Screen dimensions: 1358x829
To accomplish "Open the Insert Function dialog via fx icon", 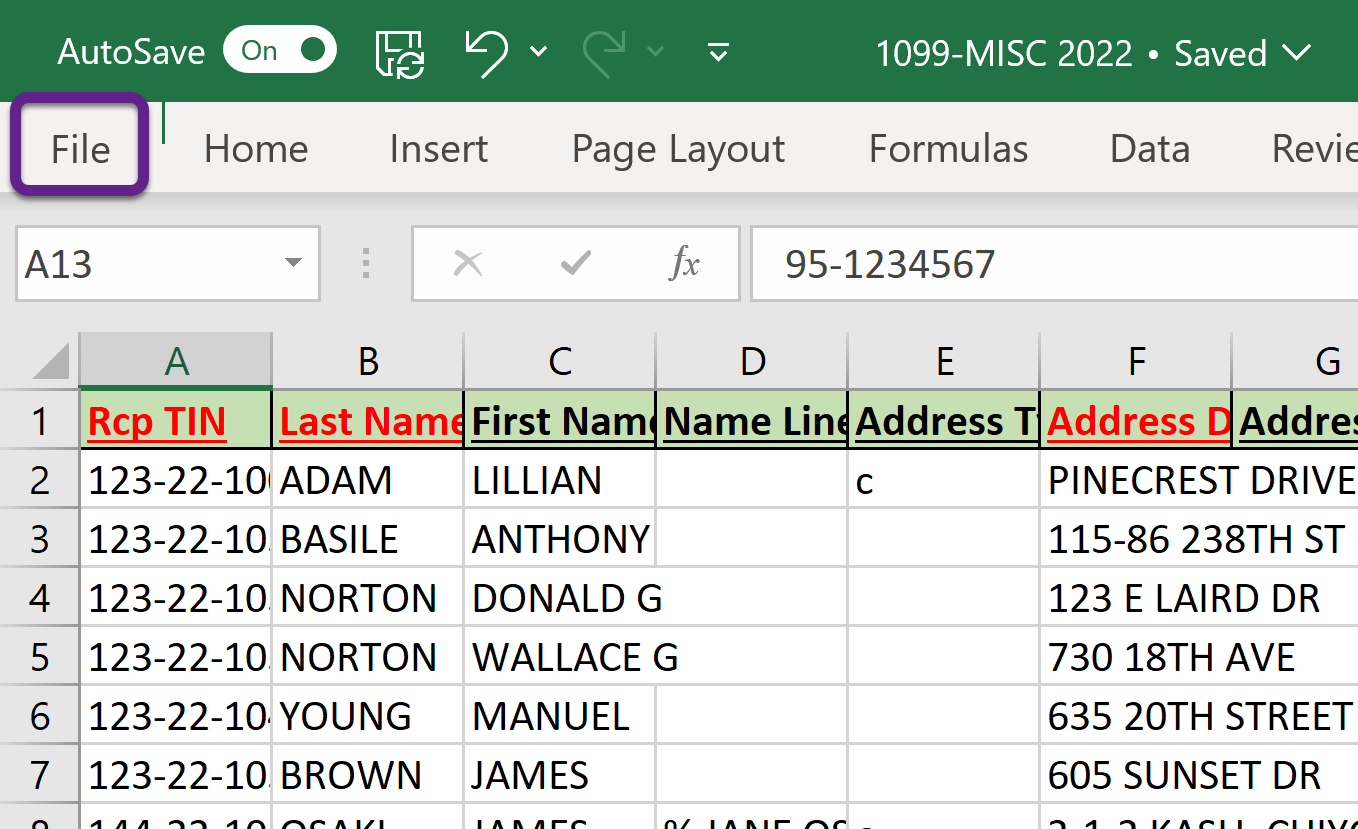I will [x=683, y=263].
